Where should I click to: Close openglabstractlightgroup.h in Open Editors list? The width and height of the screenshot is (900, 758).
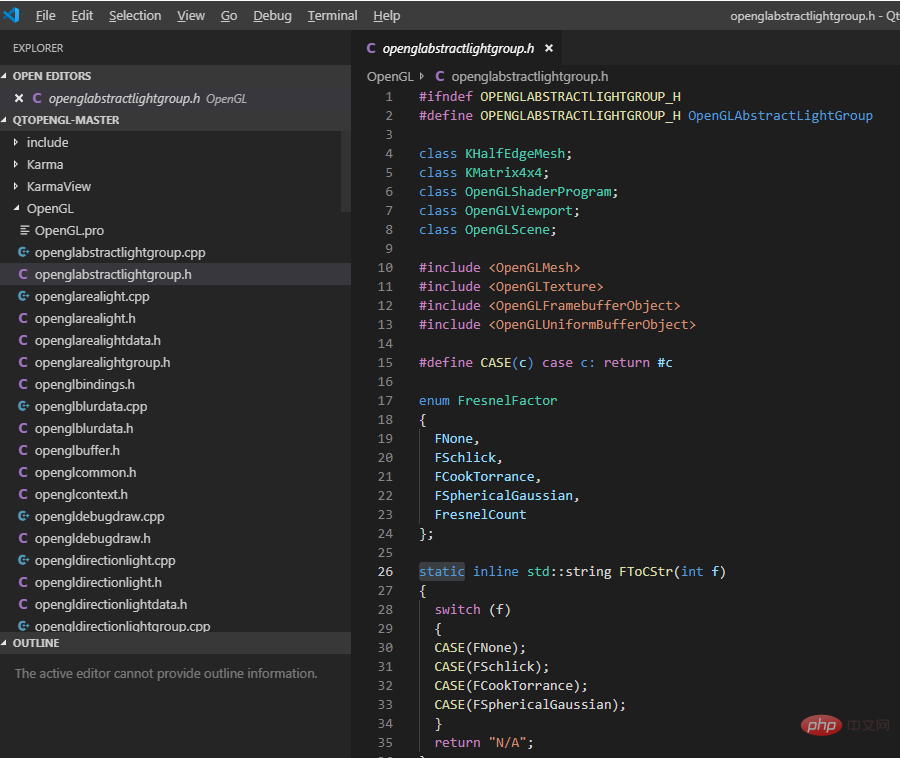tap(19, 98)
